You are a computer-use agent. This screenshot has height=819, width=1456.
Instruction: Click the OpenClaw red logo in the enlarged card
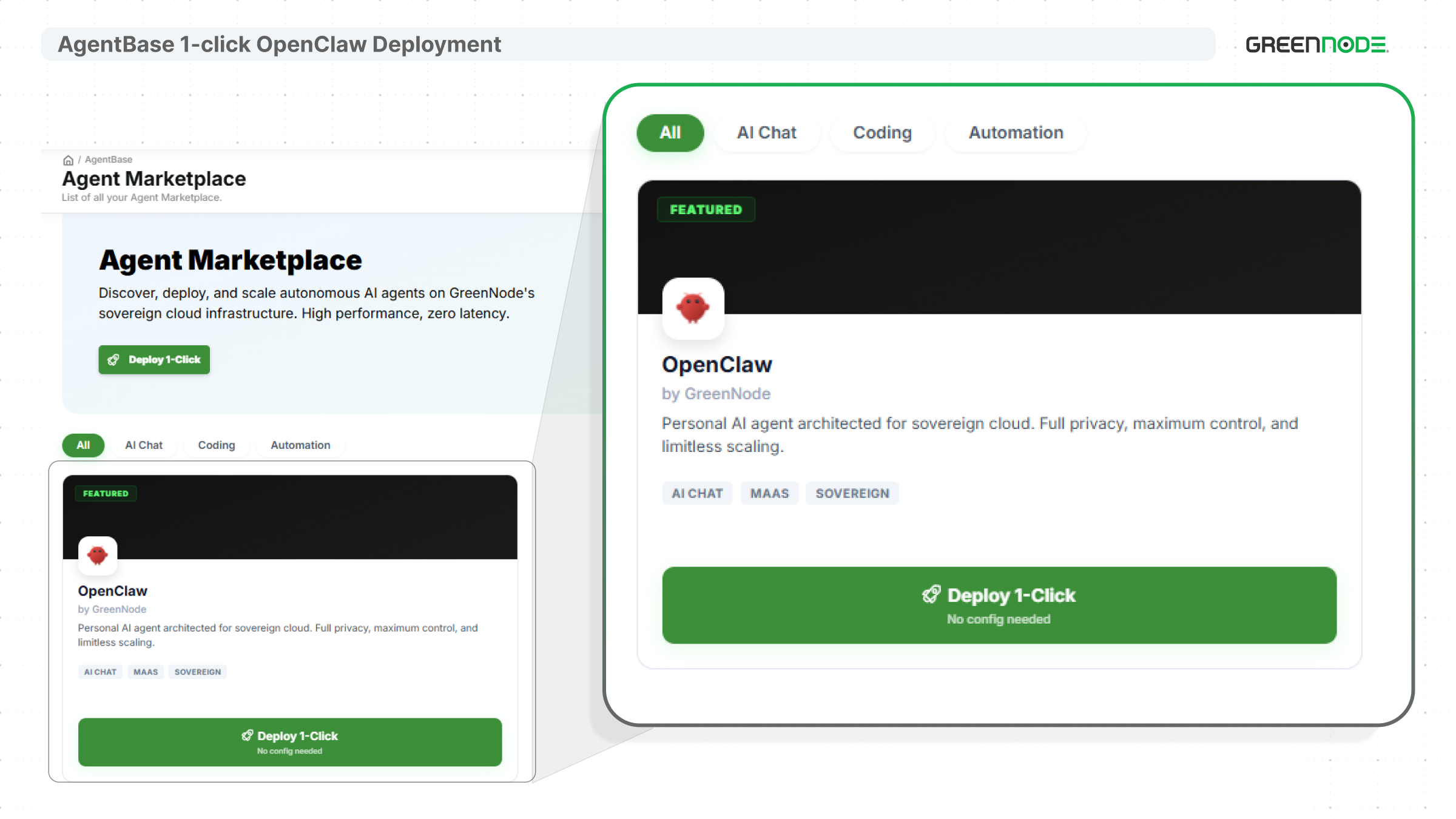pos(693,308)
